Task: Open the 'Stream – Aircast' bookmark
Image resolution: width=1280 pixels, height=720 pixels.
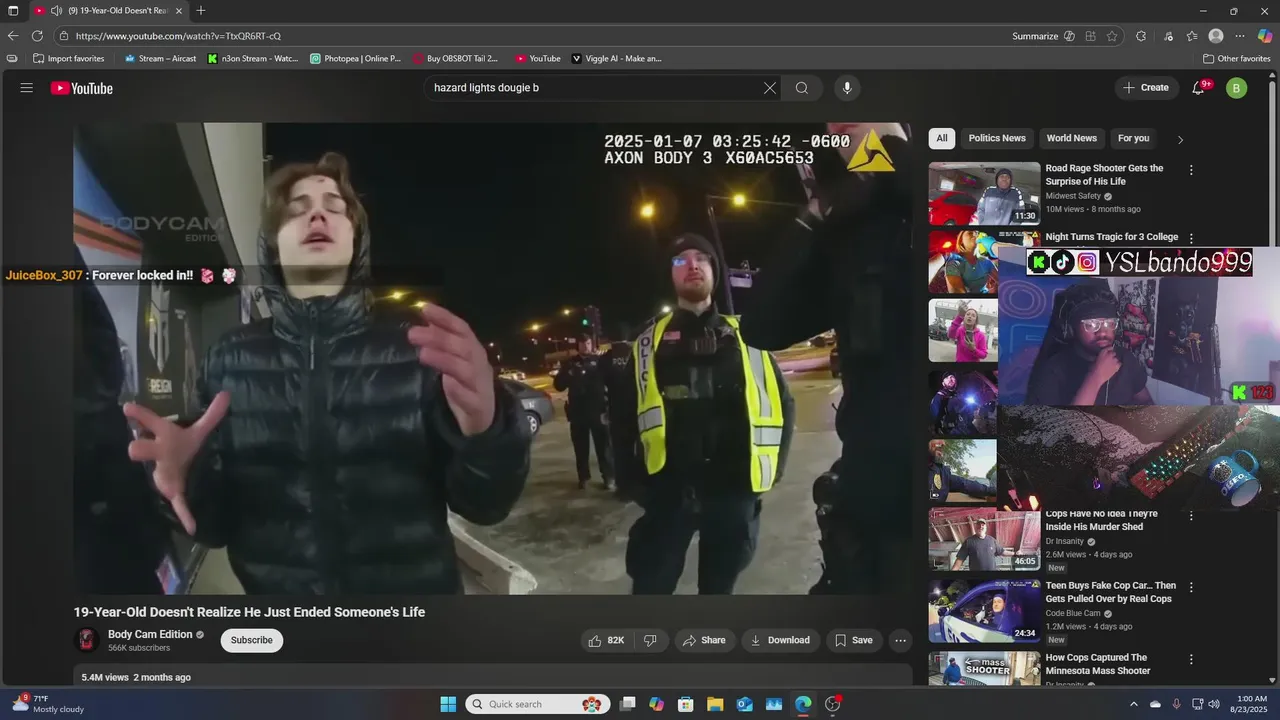Action: 160,59
